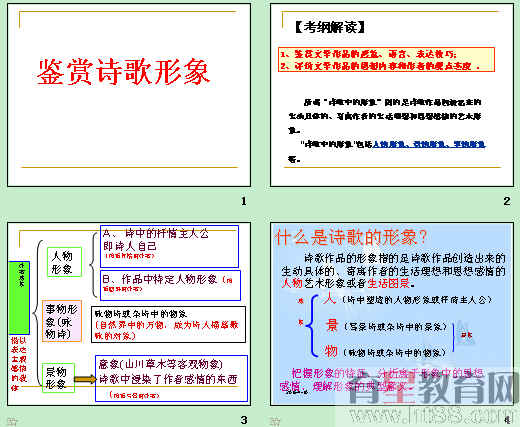Click the A、诗中的抒情主人公 box

pos(169,246)
